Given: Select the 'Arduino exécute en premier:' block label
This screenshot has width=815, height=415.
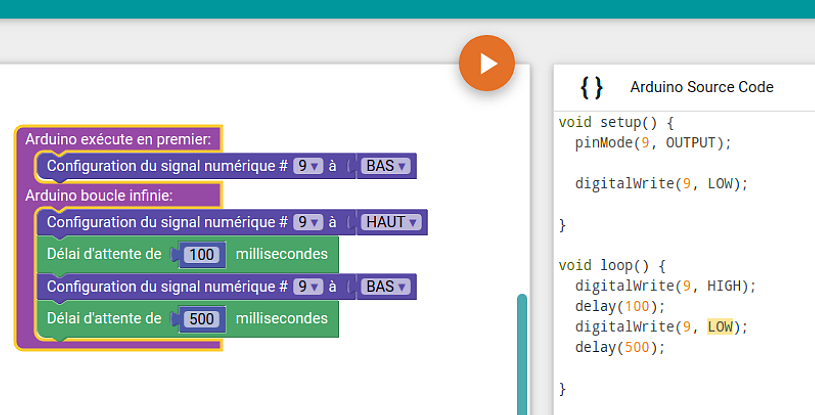Looking at the screenshot, I should (x=118, y=139).
